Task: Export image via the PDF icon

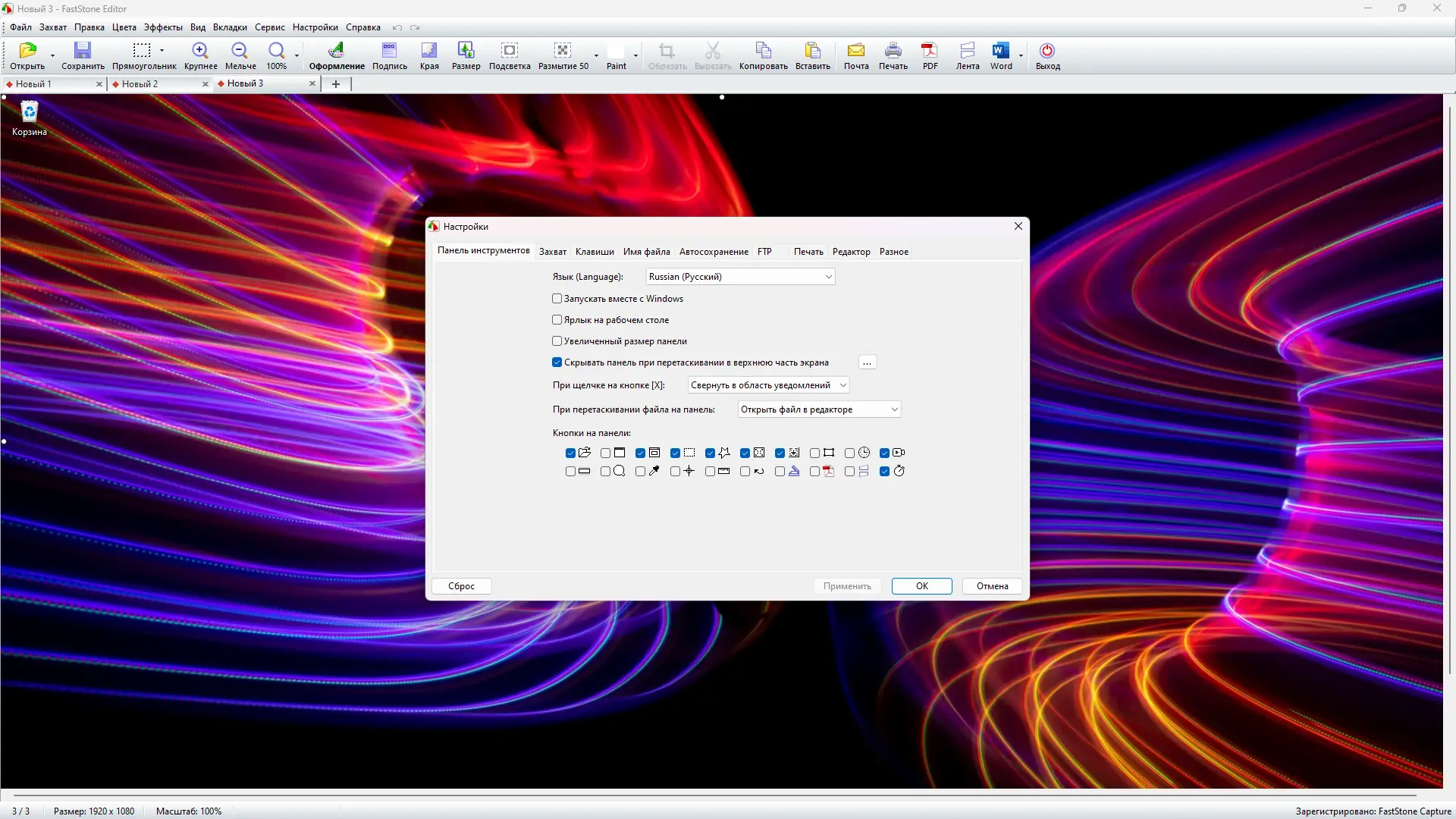Action: [x=930, y=55]
